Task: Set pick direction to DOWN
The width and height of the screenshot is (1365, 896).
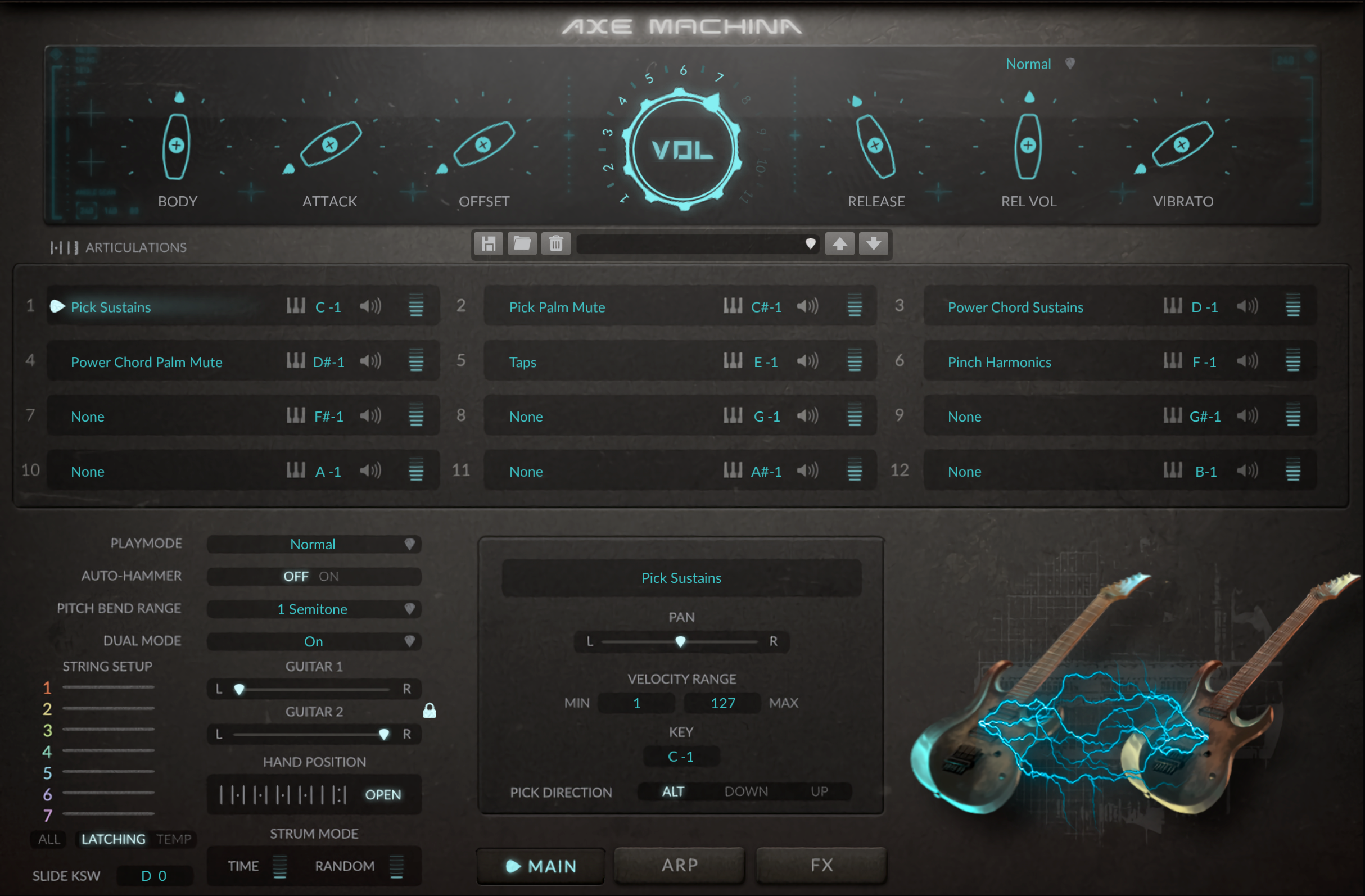Action: (745, 791)
